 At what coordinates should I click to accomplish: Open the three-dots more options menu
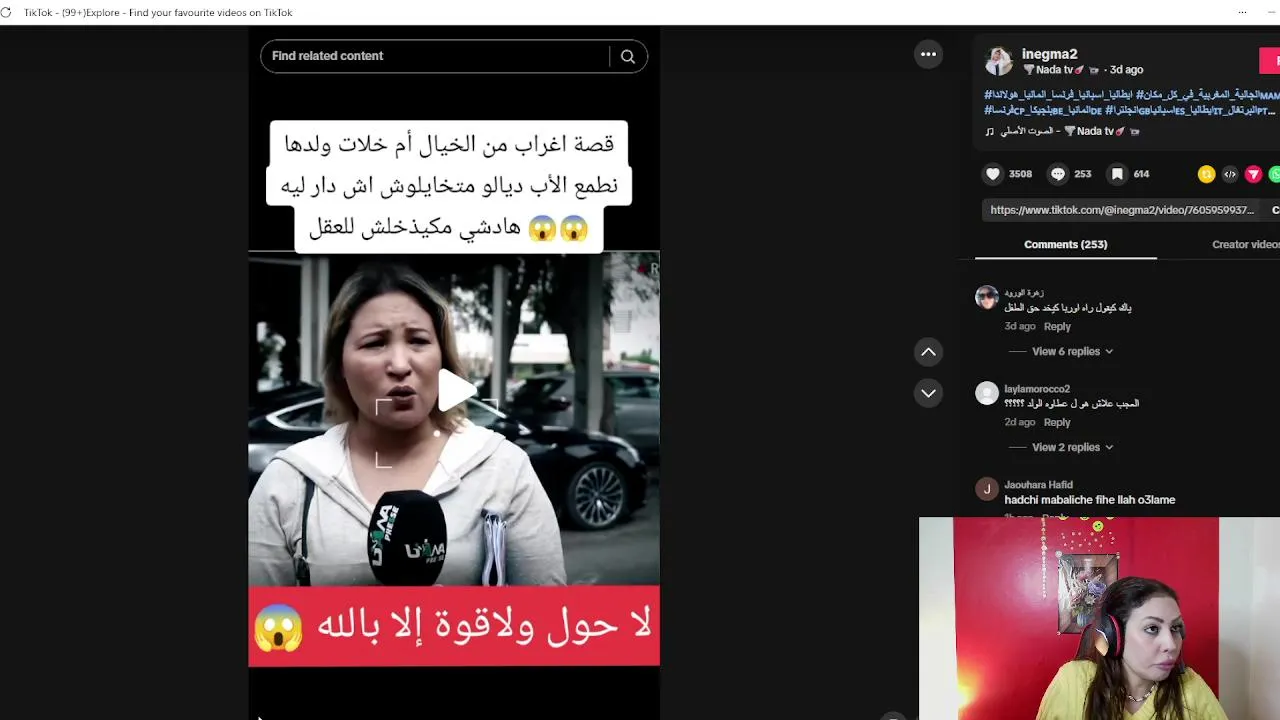pyautogui.click(x=928, y=55)
